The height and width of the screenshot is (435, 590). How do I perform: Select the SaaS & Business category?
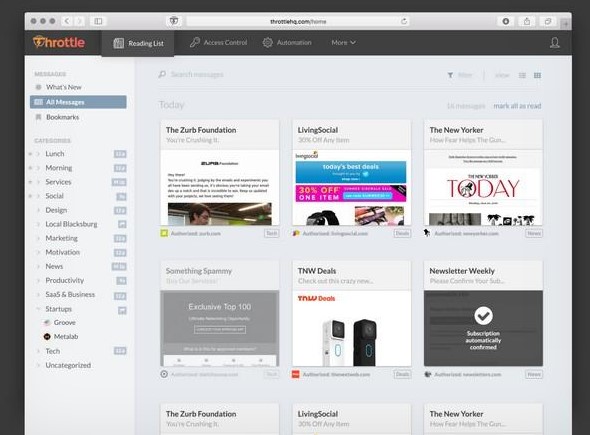70,295
